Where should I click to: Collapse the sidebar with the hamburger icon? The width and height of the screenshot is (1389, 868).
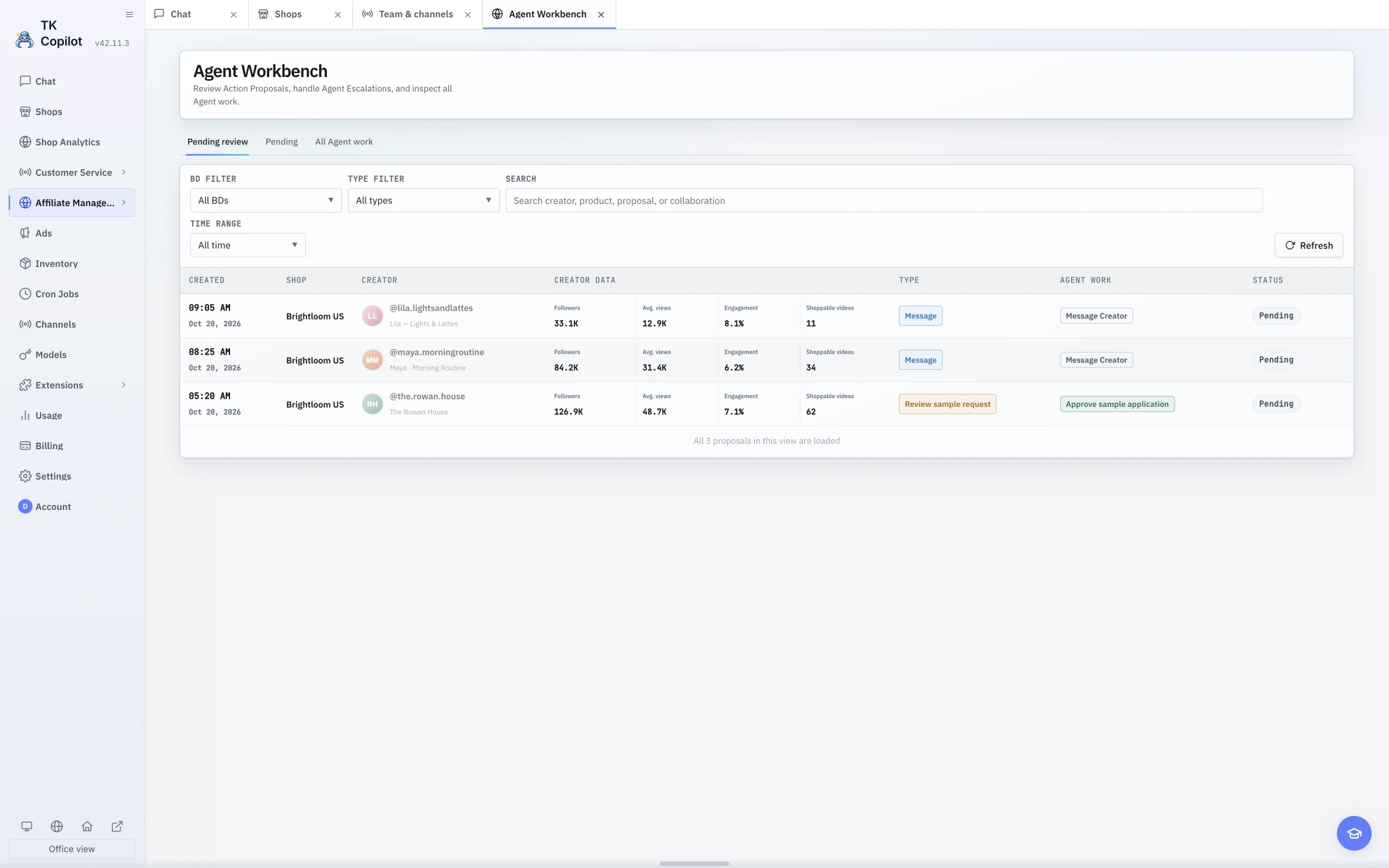pyautogui.click(x=129, y=14)
